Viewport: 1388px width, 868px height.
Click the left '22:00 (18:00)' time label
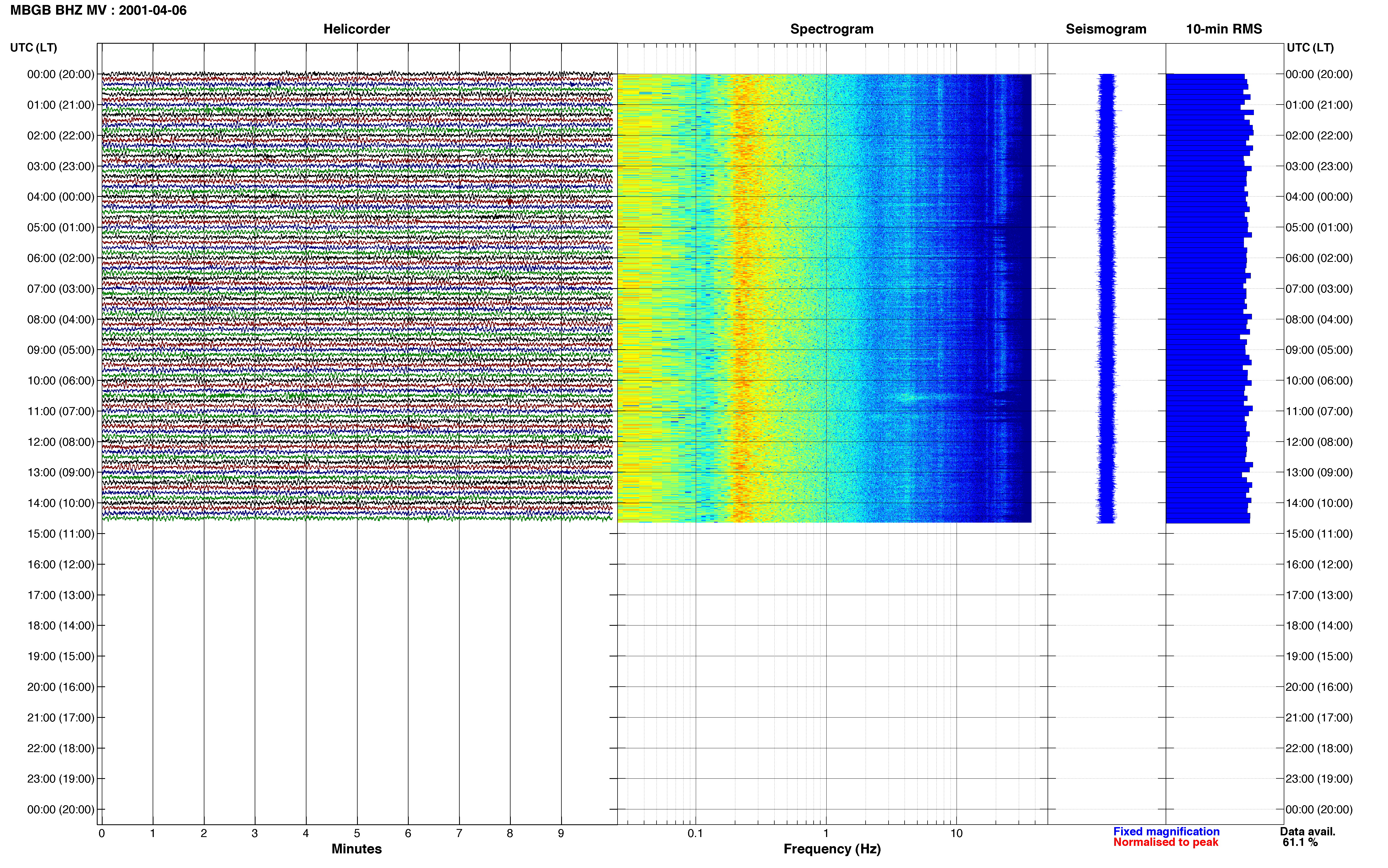pyautogui.click(x=61, y=748)
